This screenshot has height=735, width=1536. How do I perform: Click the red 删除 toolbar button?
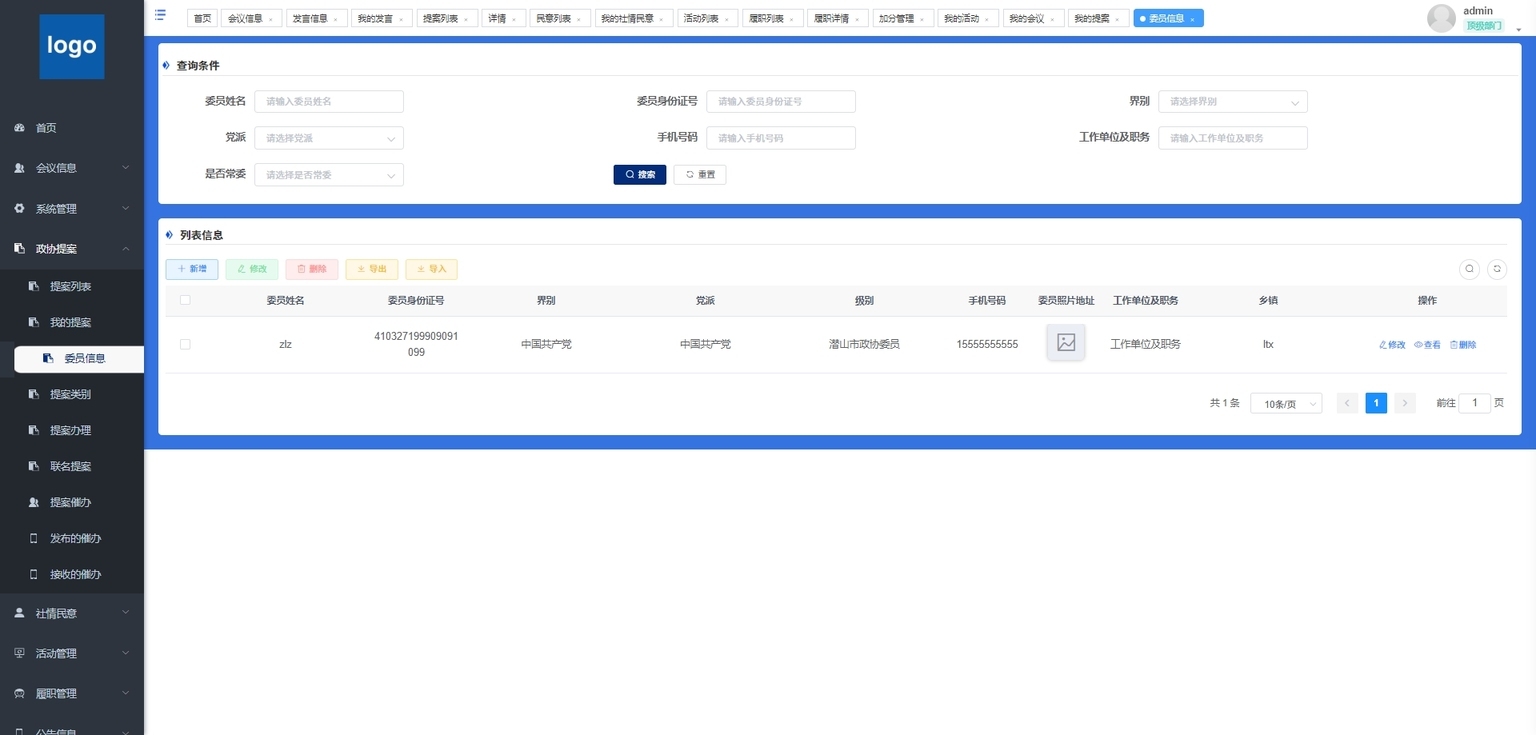(312, 269)
